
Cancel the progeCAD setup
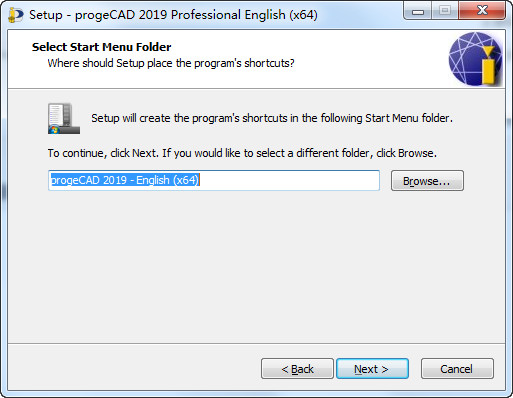pos(457,369)
